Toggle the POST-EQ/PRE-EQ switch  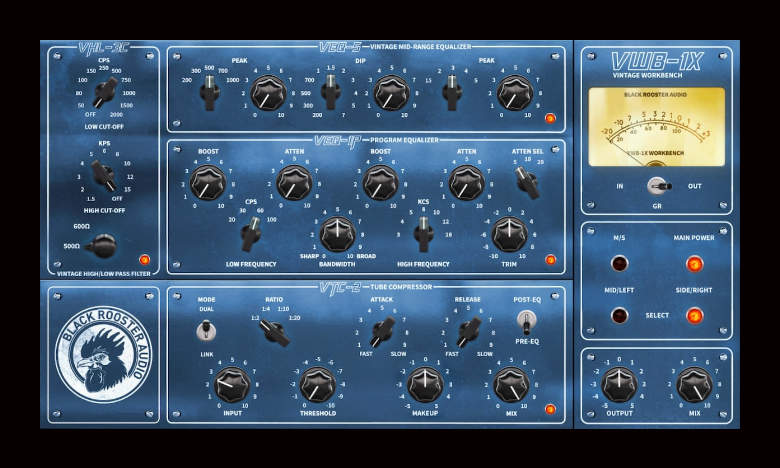tap(526, 321)
